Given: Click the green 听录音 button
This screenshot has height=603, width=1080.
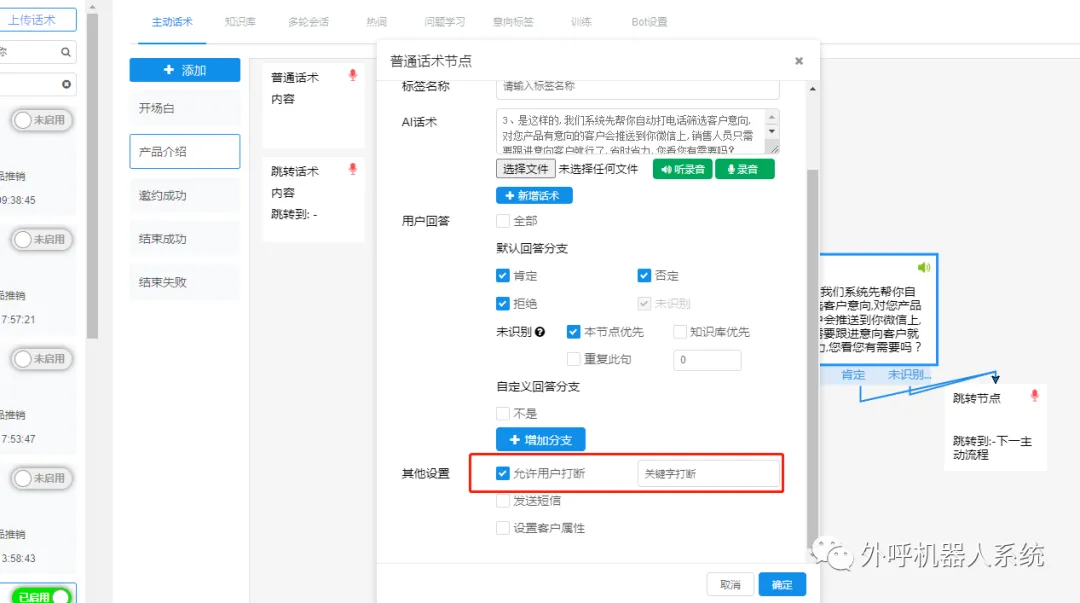Looking at the screenshot, I should [x=683, y=169].
